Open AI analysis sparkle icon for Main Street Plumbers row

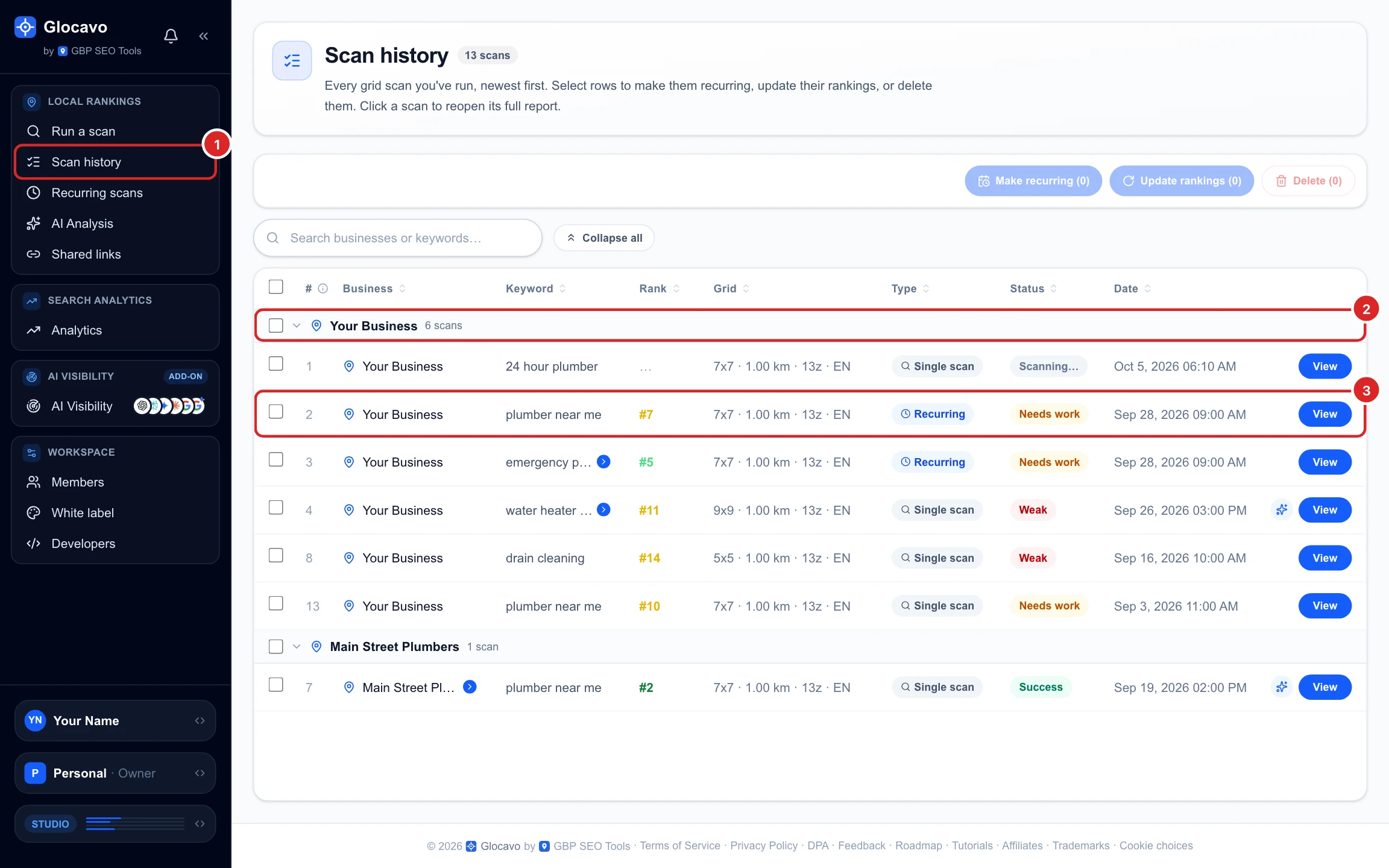pyautogui.click(x=1282, y=687)
